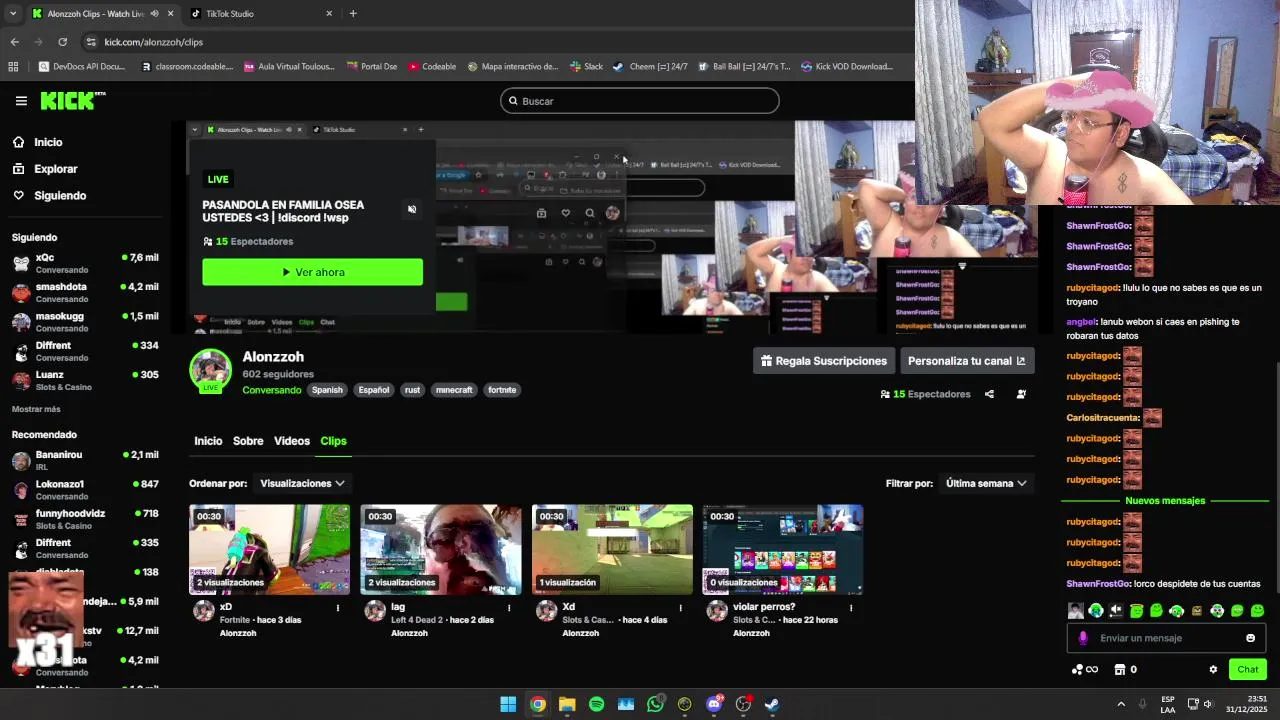1280x720 pixels.
Task: Focus the Enviar un mensaje chat input
Action: tap(1166, 638)
